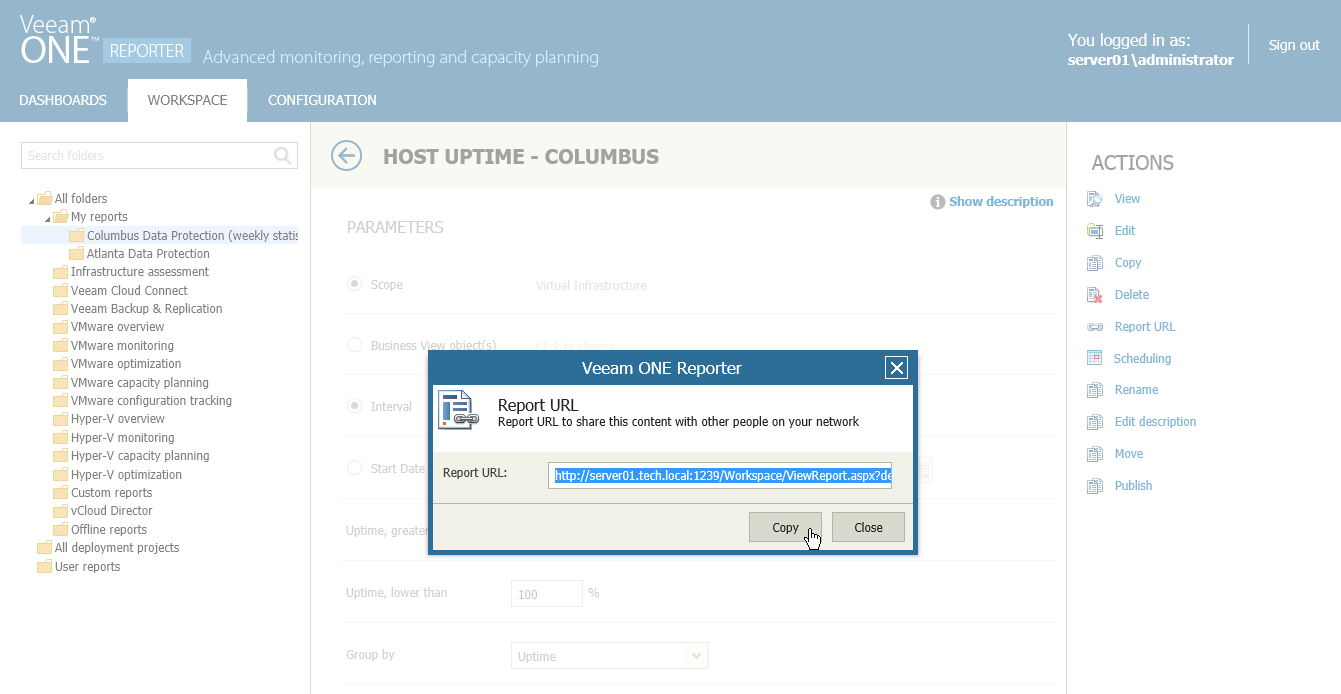The width and height of the screenshot is (1341, 694).
Task: Select Columbus Data Protection folder
Action: coord(192,235)
